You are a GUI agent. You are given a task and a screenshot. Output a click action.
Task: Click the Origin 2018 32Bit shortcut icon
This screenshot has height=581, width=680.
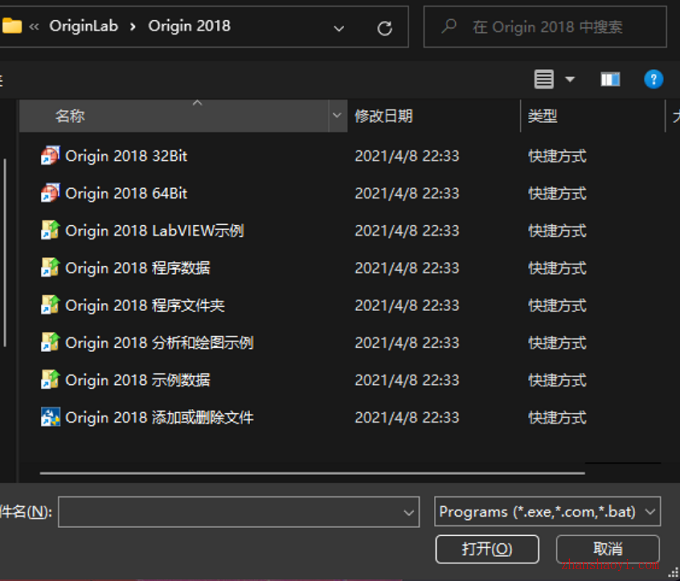coord(50,156)
